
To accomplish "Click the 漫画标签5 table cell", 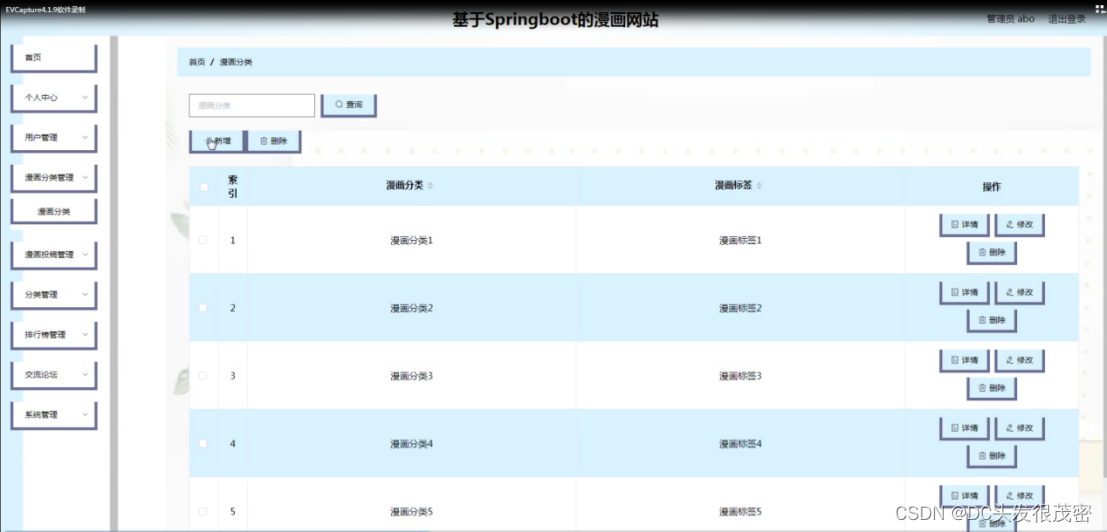I will 741,512.
